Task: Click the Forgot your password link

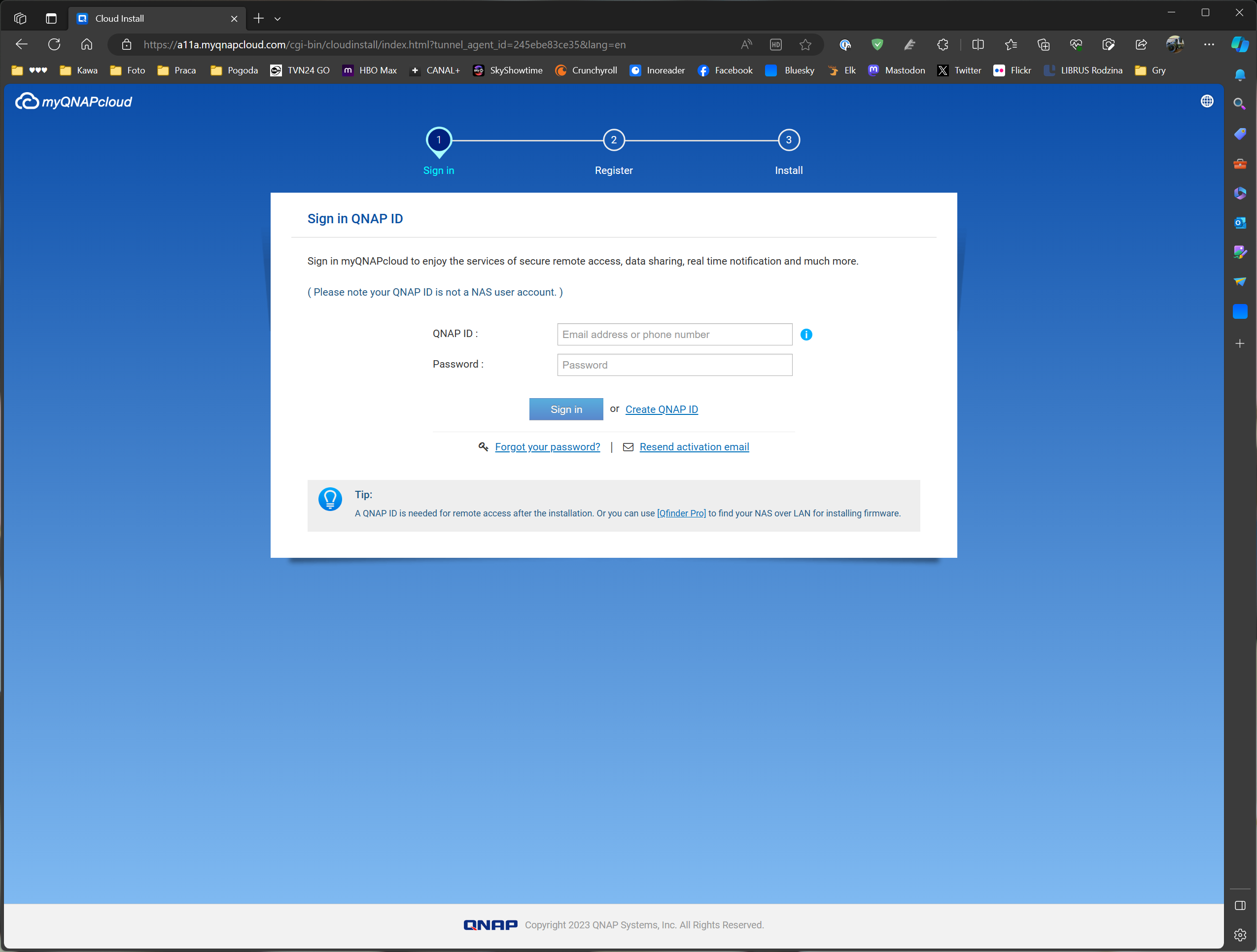Action: point(547,447)
